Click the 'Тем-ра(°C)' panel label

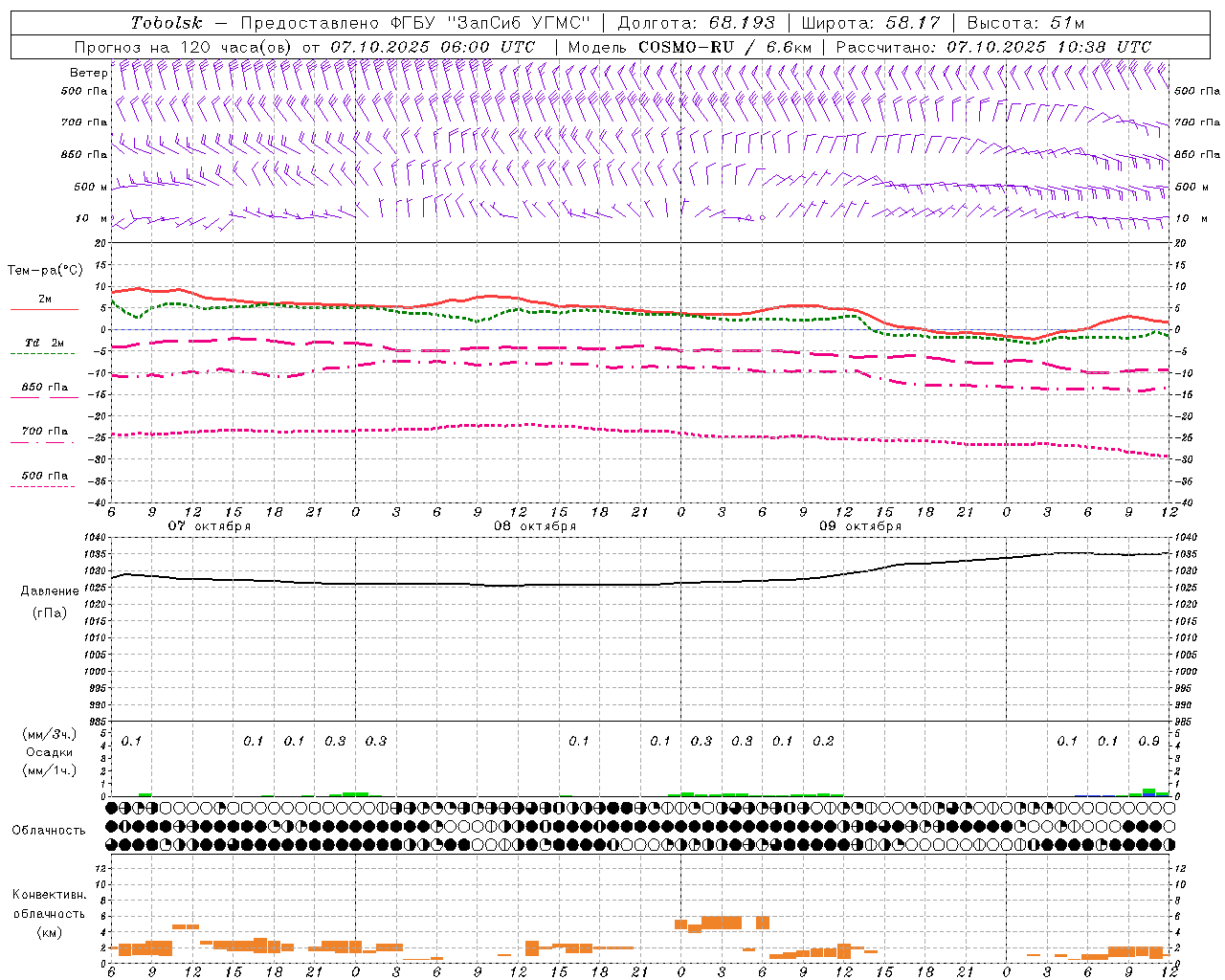45,271
